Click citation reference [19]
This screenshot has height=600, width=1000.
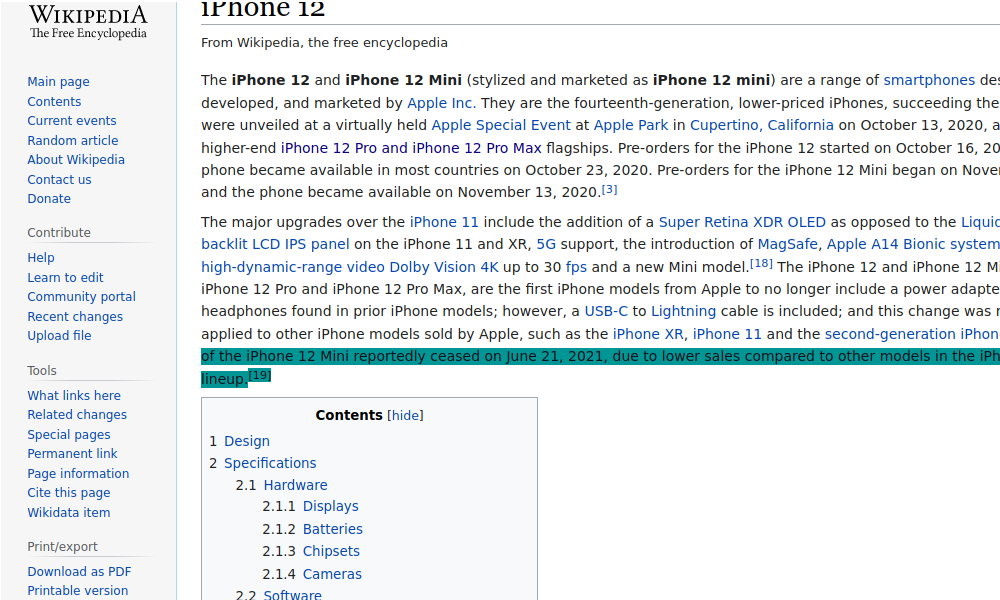coord(260,375)
